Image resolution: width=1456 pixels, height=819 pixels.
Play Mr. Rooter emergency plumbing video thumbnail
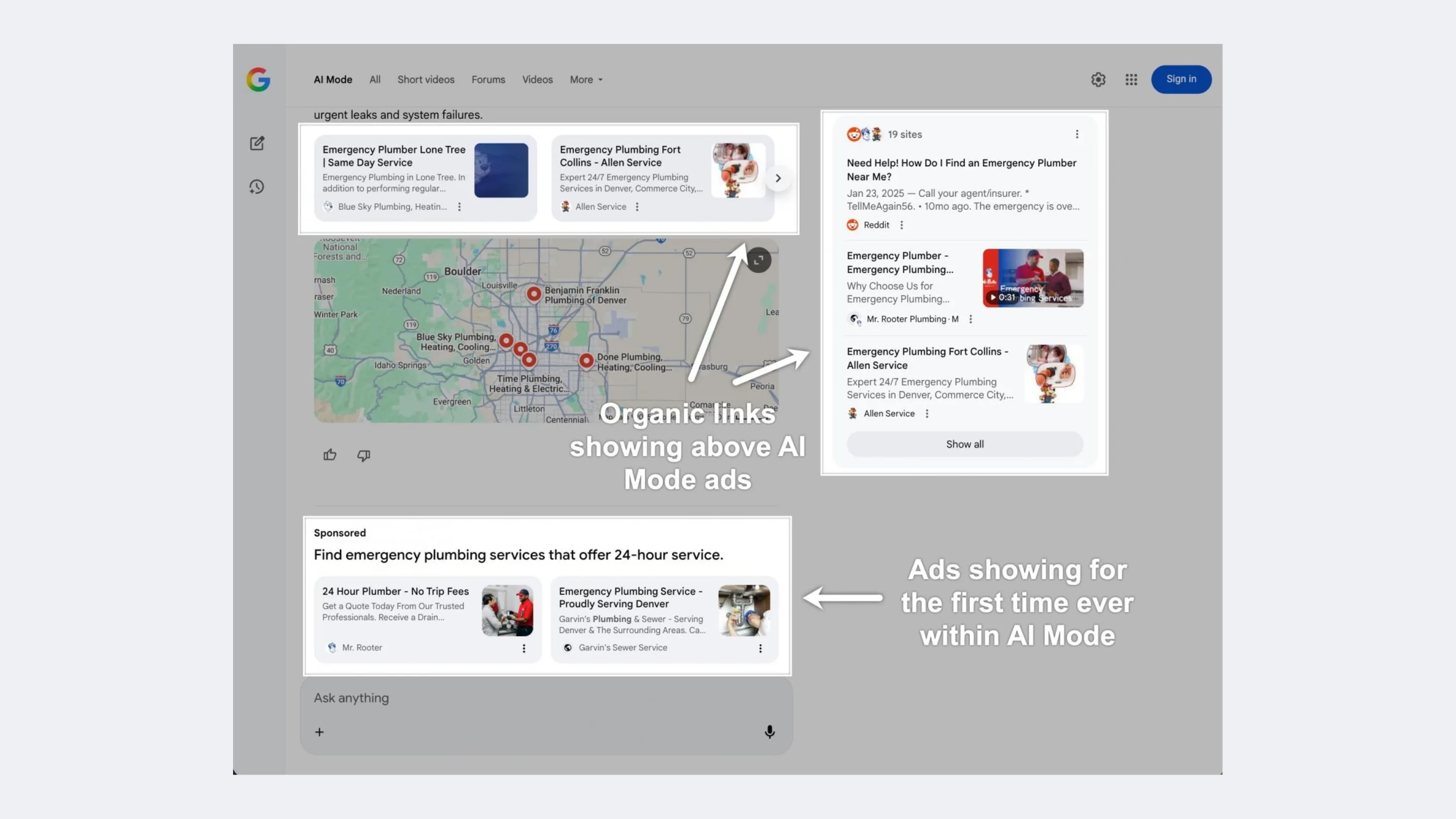(x=1033, y=278)
